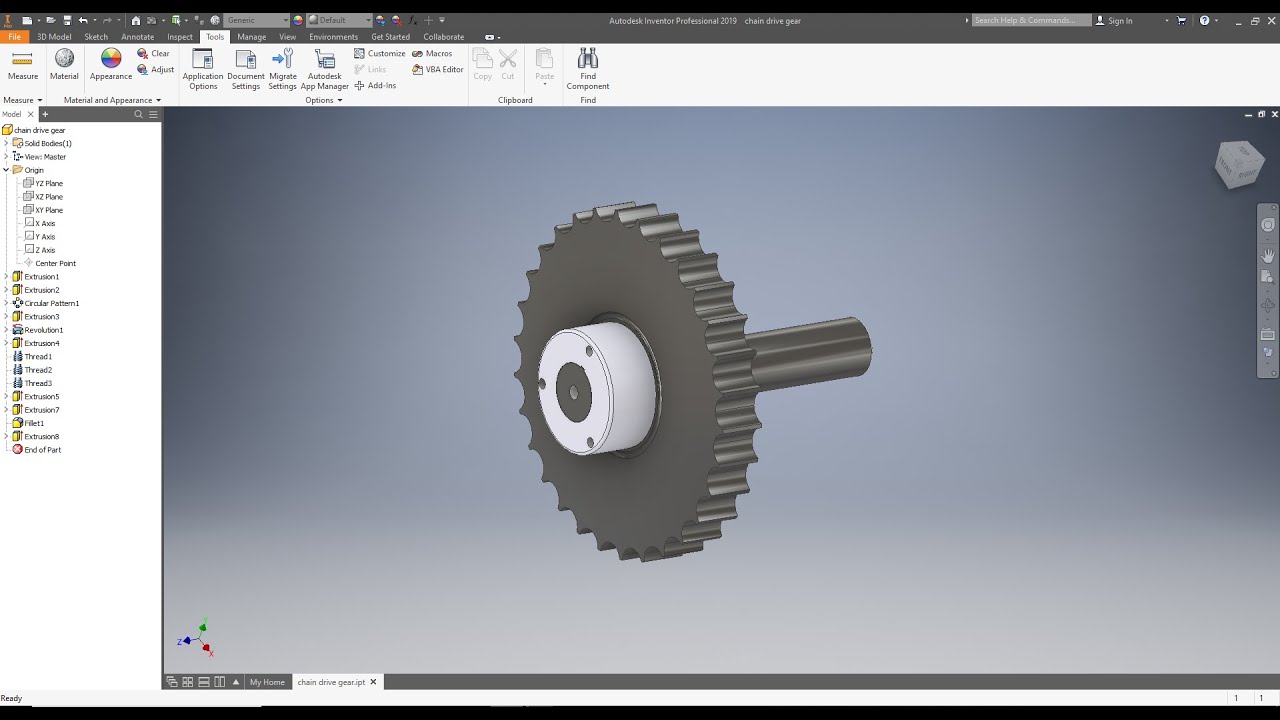Switch to the 3D Model tab
The height and width of the screenshot is (720, 1280).
[54, 37]
